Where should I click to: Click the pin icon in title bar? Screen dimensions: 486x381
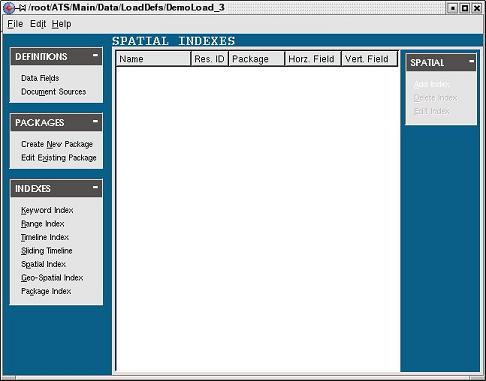[21, 8]
